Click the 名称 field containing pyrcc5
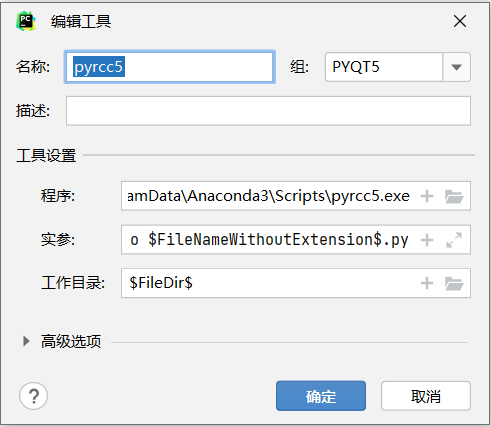The height and width of the screenshot is (427, 491). tap(170, 67)
